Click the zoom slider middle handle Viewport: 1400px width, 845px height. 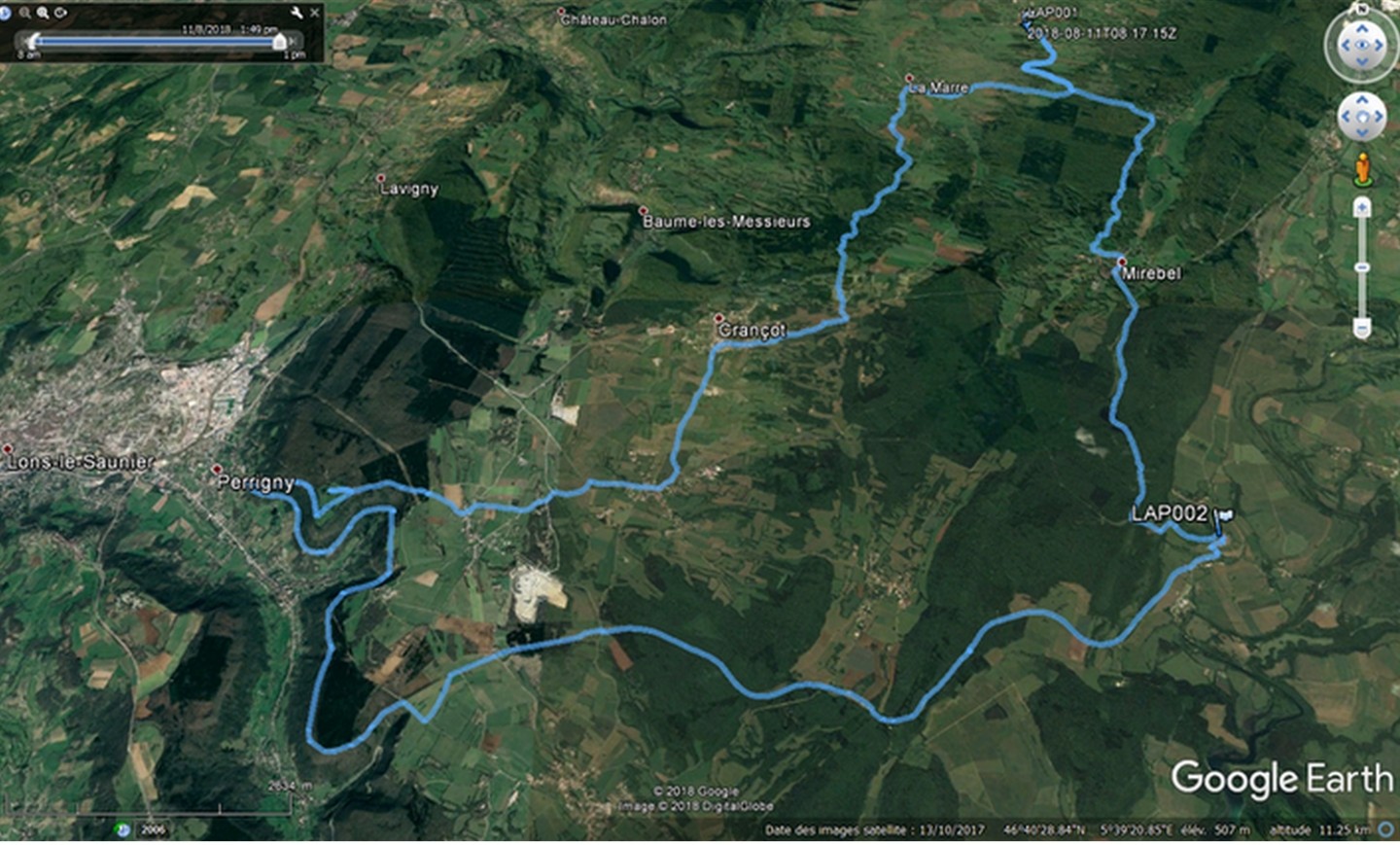point(1362,267)
